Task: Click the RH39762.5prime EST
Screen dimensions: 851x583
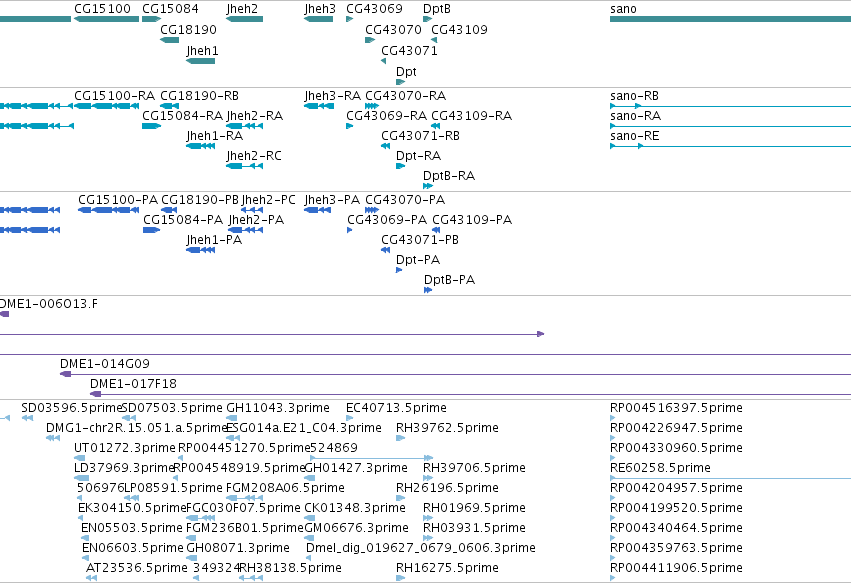Action: pyautogui.click(x=401, y=438)
